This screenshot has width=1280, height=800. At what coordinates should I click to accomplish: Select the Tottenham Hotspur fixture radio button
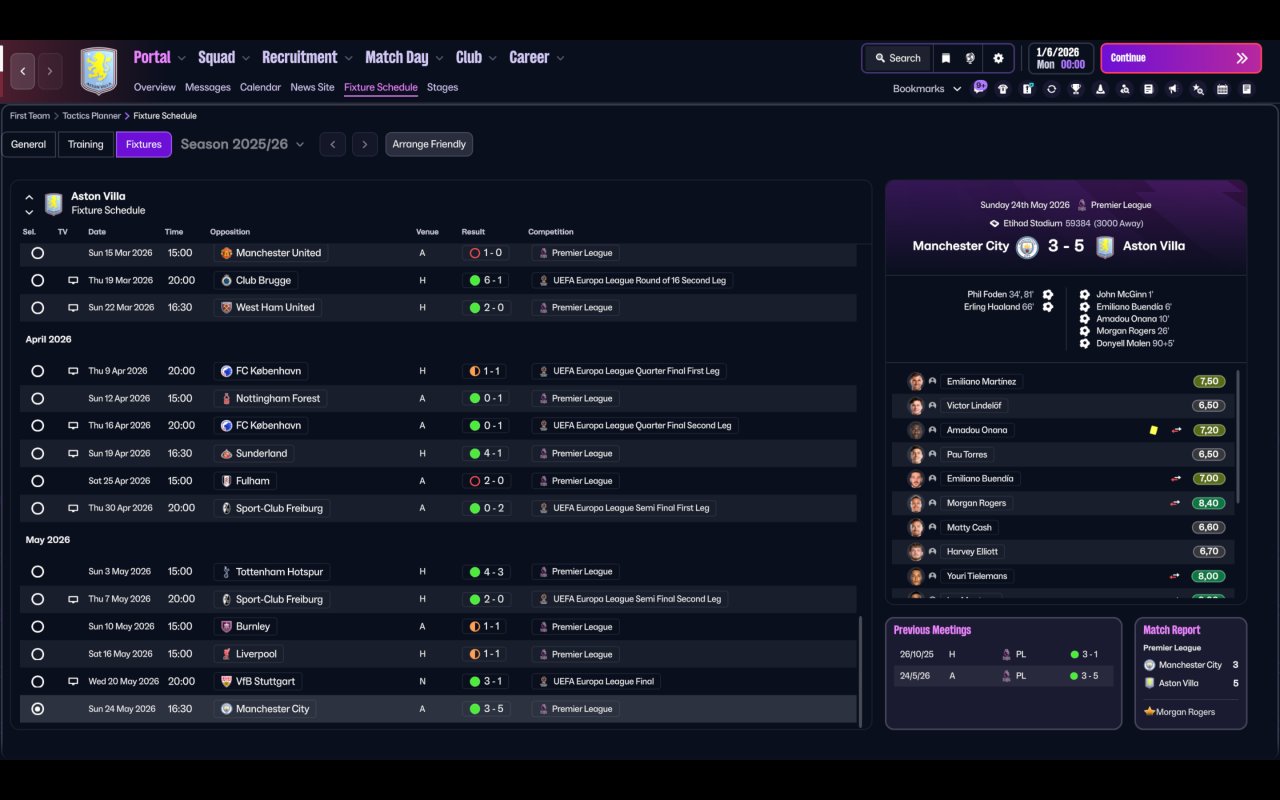[x=37, y=572]
